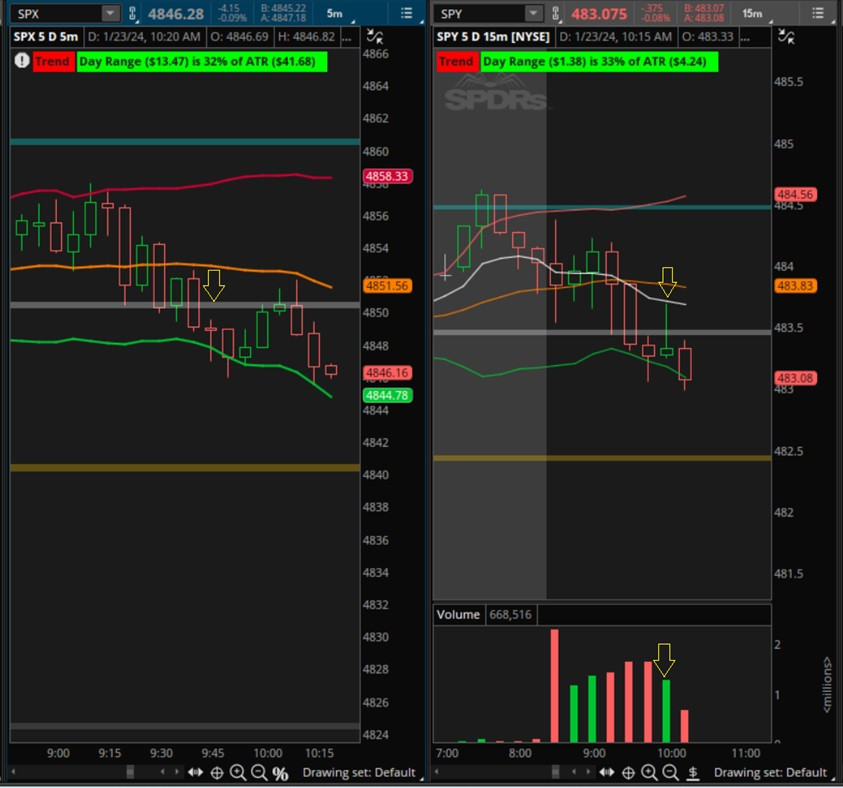Screen dimensions: 843x788
Task: Zoom in using the SPX chart magnifier plus
Action: [238, 772]
